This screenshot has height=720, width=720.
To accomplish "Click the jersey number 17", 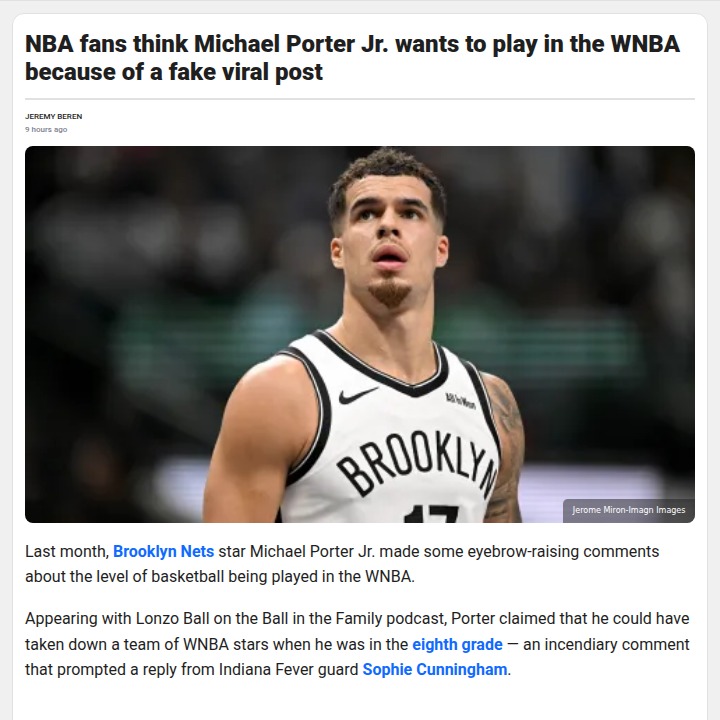I will point(432,514).
